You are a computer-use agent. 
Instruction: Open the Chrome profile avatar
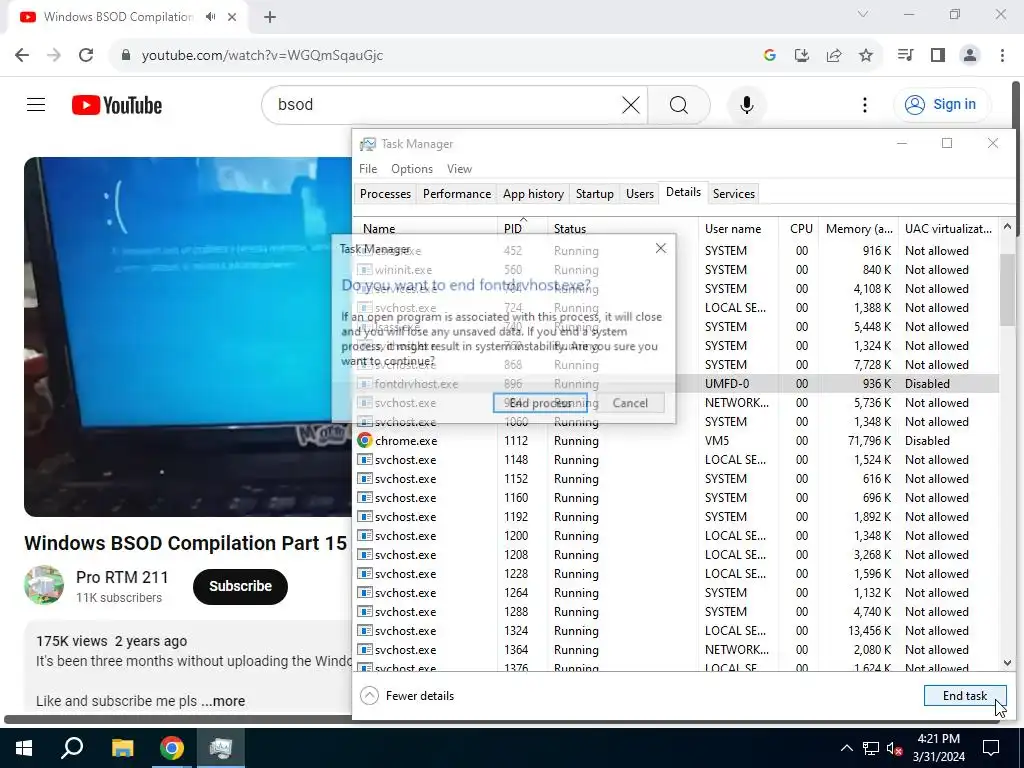point(970,55)
